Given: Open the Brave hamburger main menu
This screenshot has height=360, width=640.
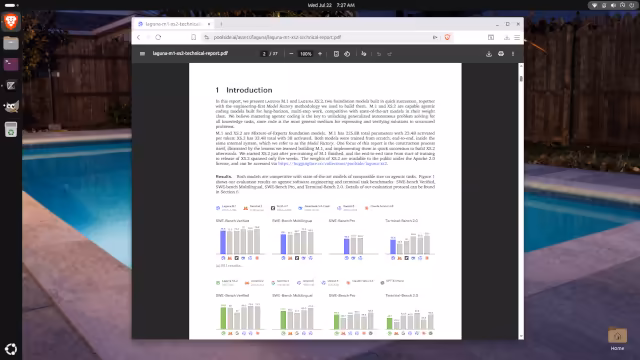Looking at the screenshot, I should (x=517, y=37).
